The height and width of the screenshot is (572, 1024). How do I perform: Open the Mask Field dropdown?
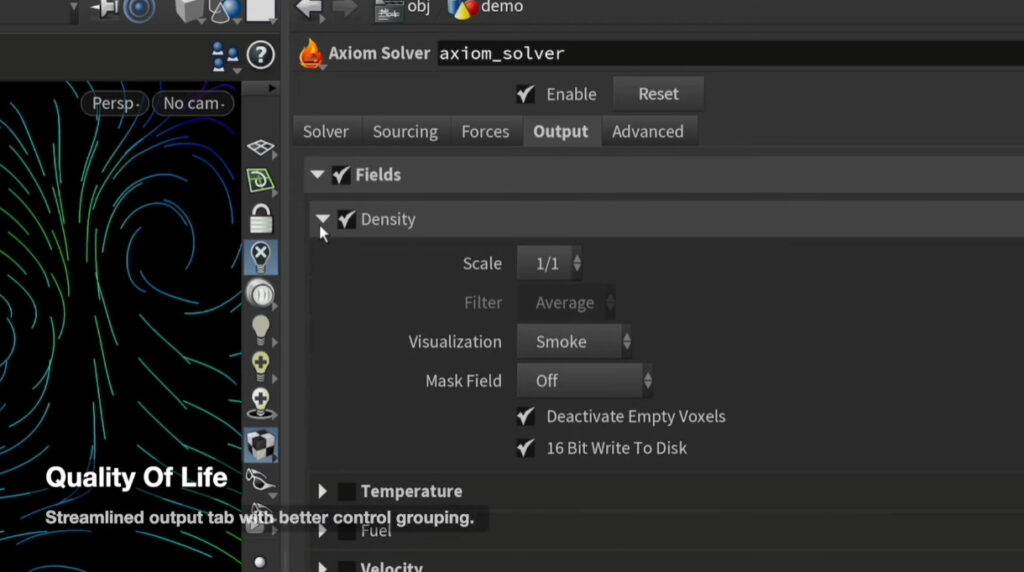tap(584, 381)
